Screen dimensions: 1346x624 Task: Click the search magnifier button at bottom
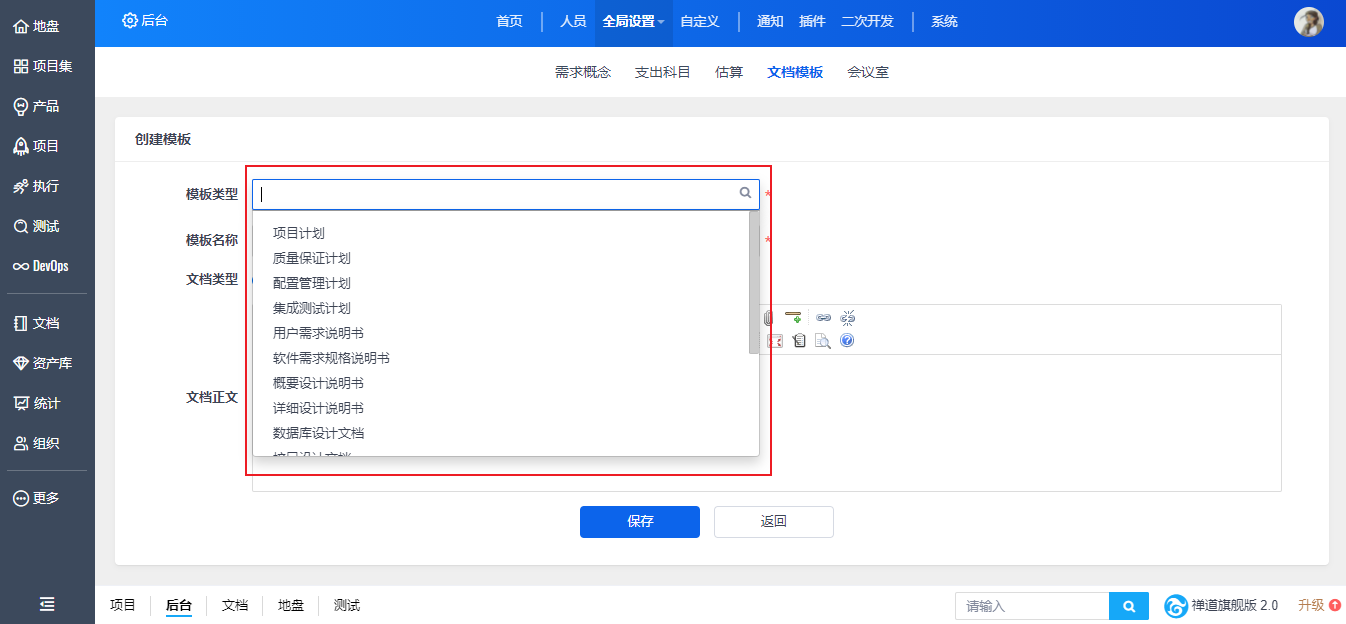1129,606
